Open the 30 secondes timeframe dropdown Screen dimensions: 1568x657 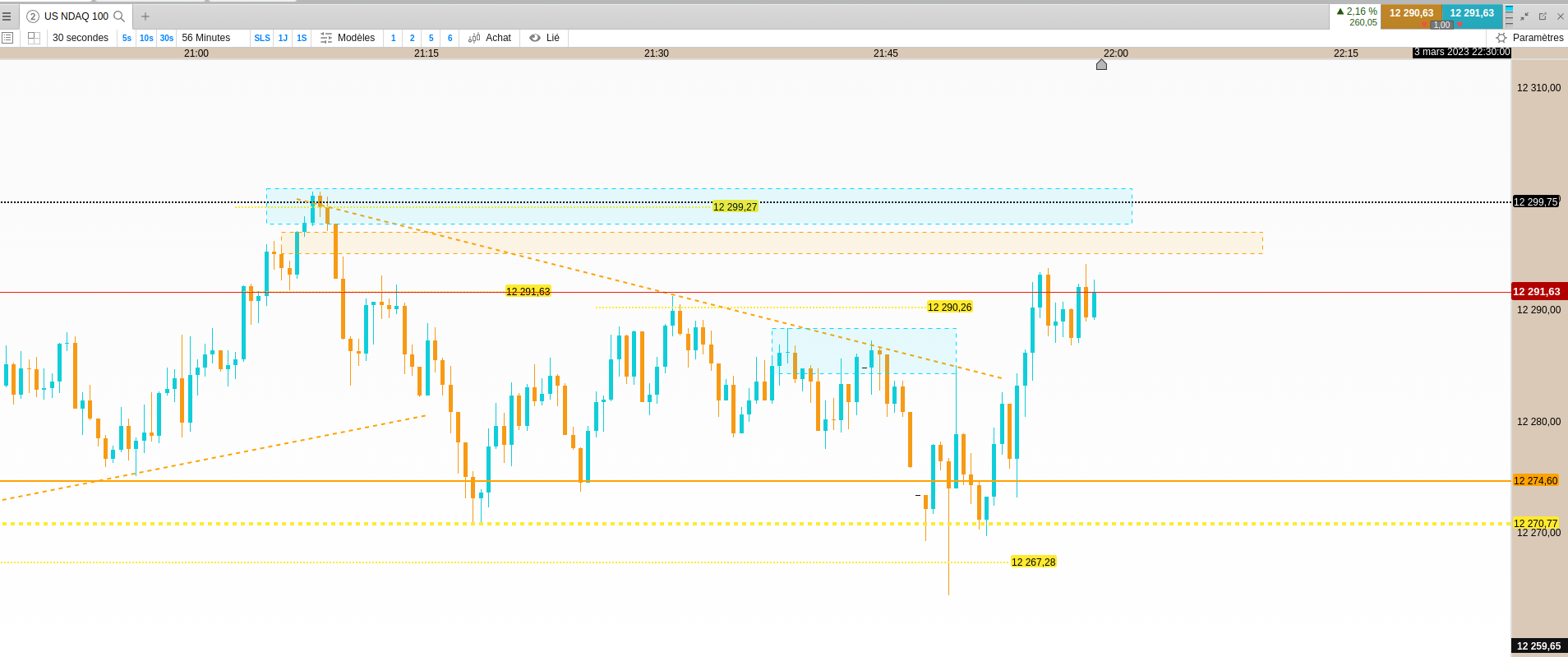(x=81, y=38)
